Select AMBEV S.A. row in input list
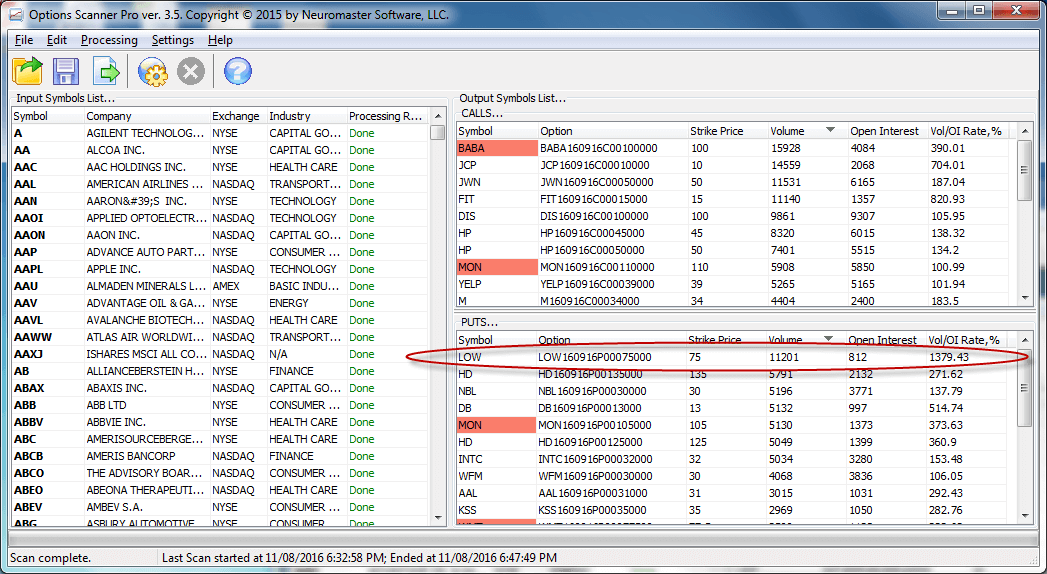Screen dimensions: 1047x574 220,507
